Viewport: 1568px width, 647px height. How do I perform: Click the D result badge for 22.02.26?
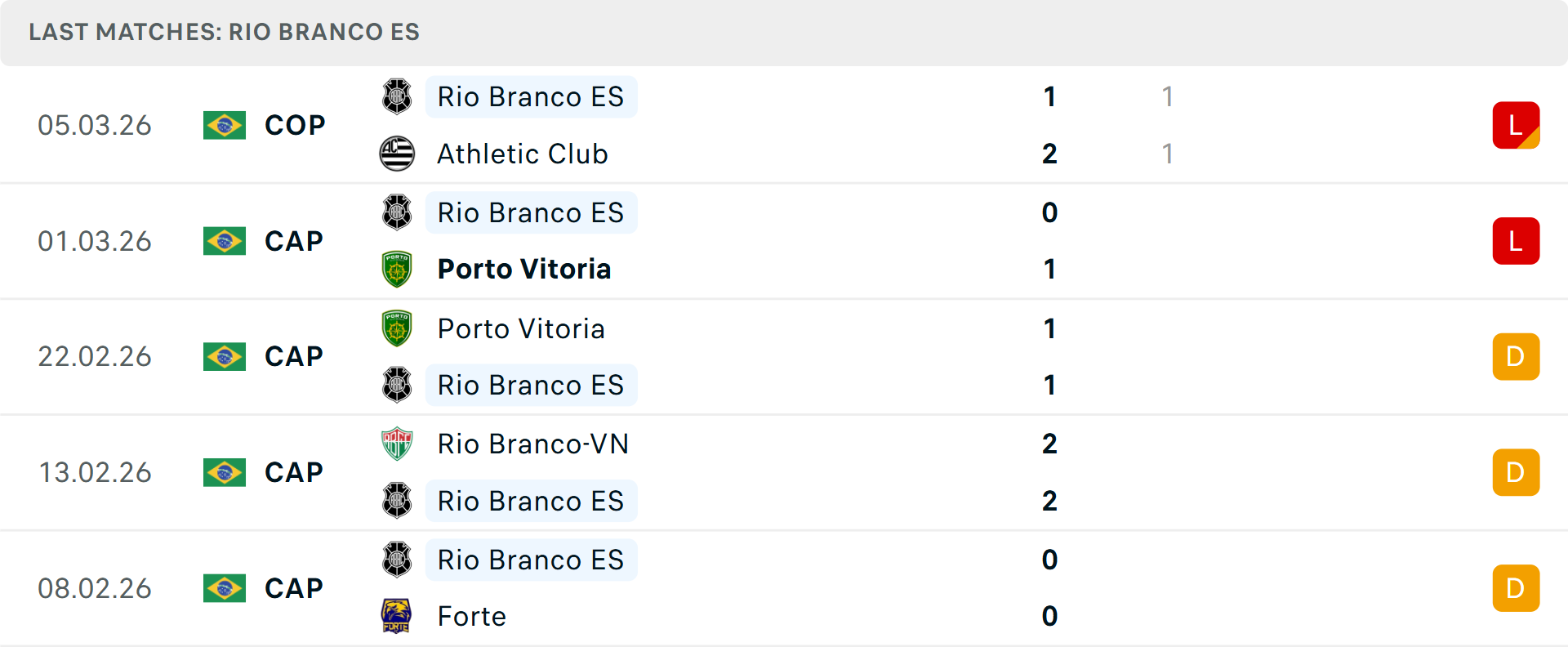1516,357
